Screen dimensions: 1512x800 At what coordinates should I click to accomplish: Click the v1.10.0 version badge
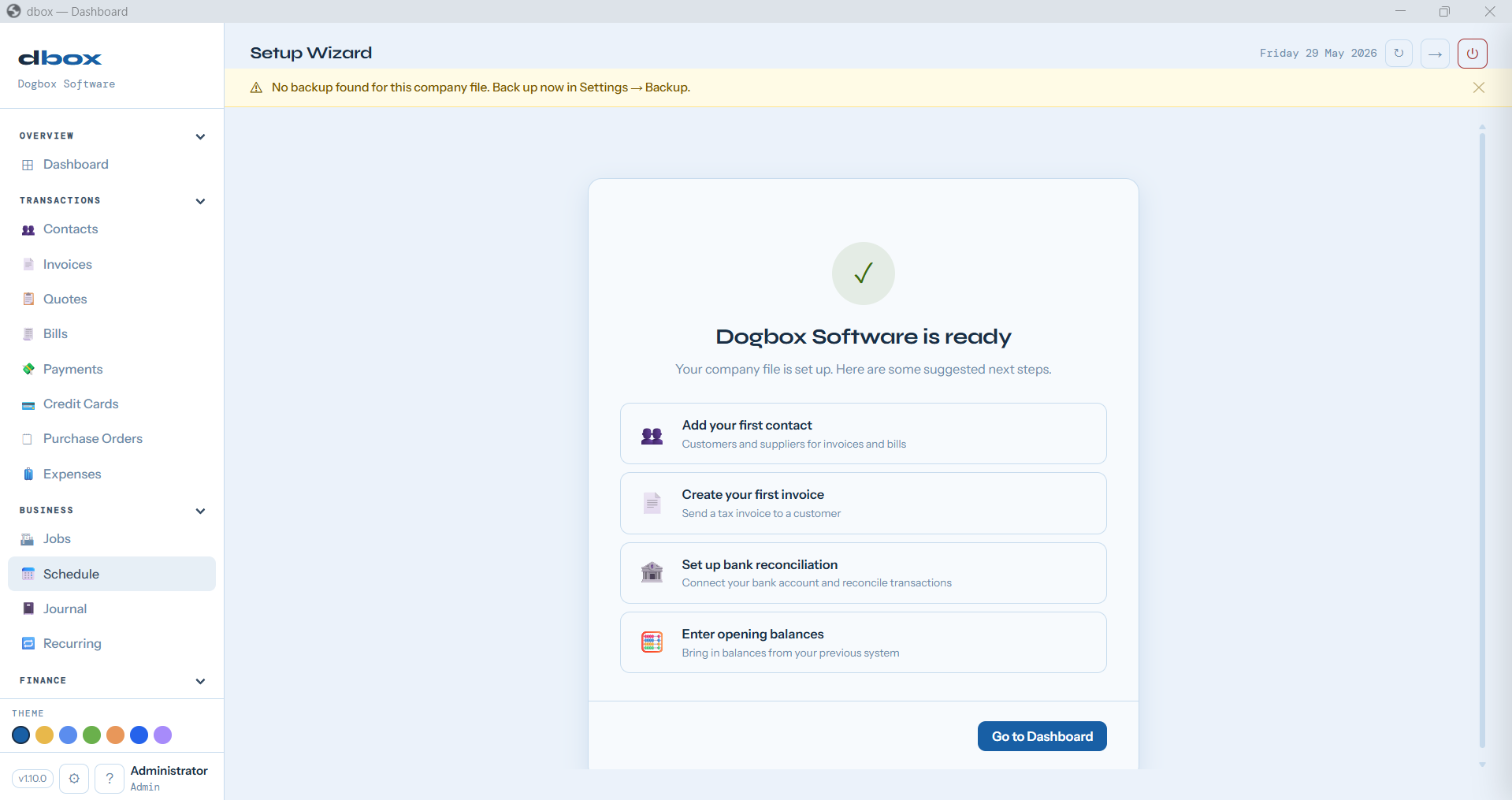coord(32,779)
